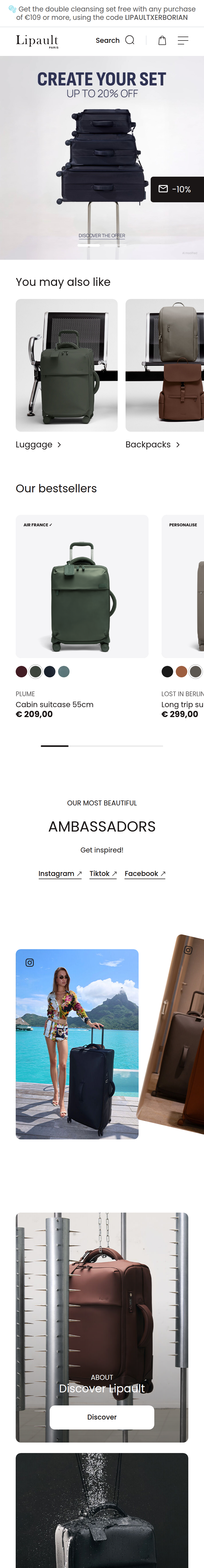Click the Discover the Offer link
The height and width of the screenshot is (1568, 204).
[x=102, y=235]
